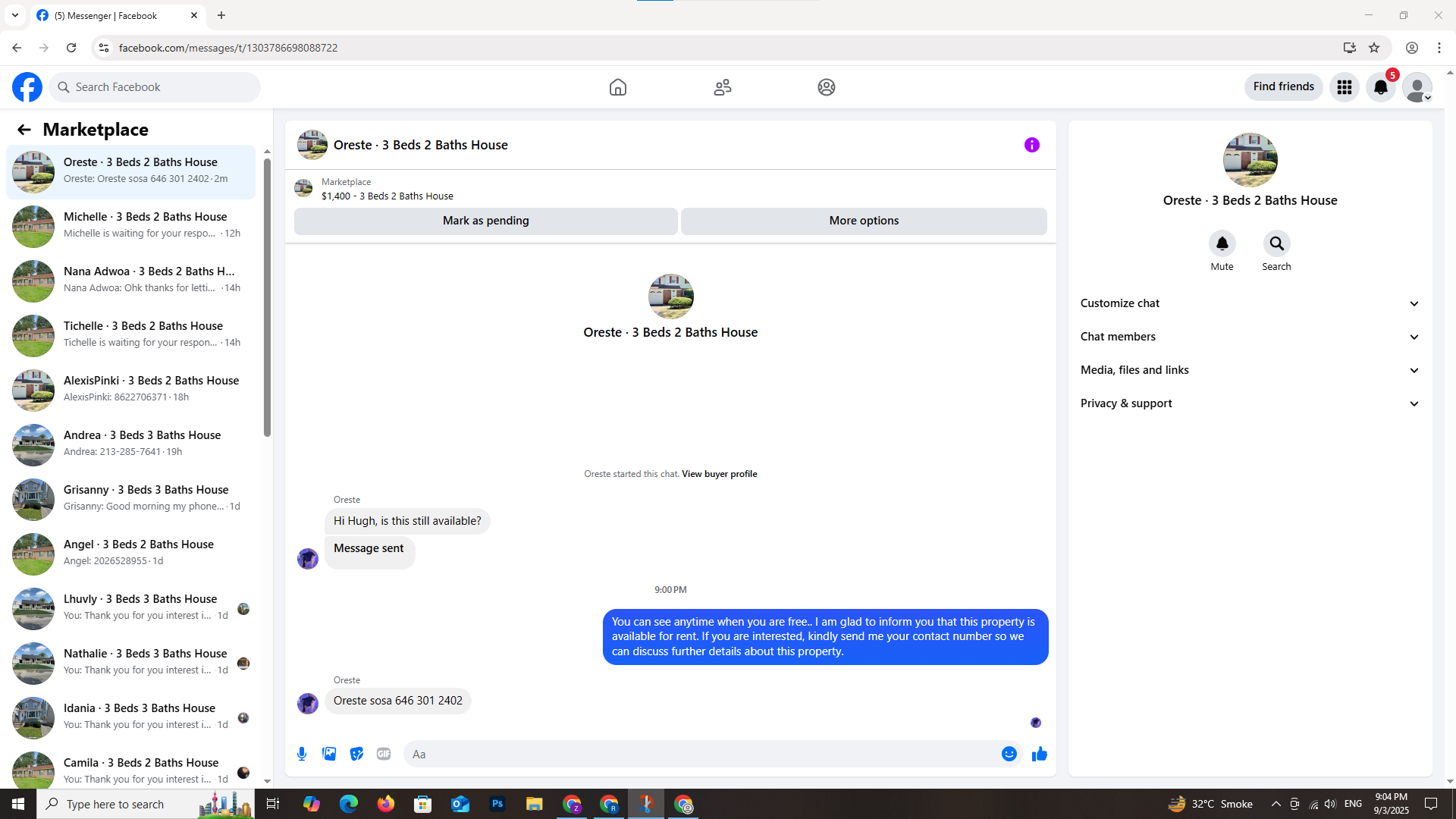Screen dimensions: 1456x819
Task: Record a voice clip
Action: tap(302, 754)
